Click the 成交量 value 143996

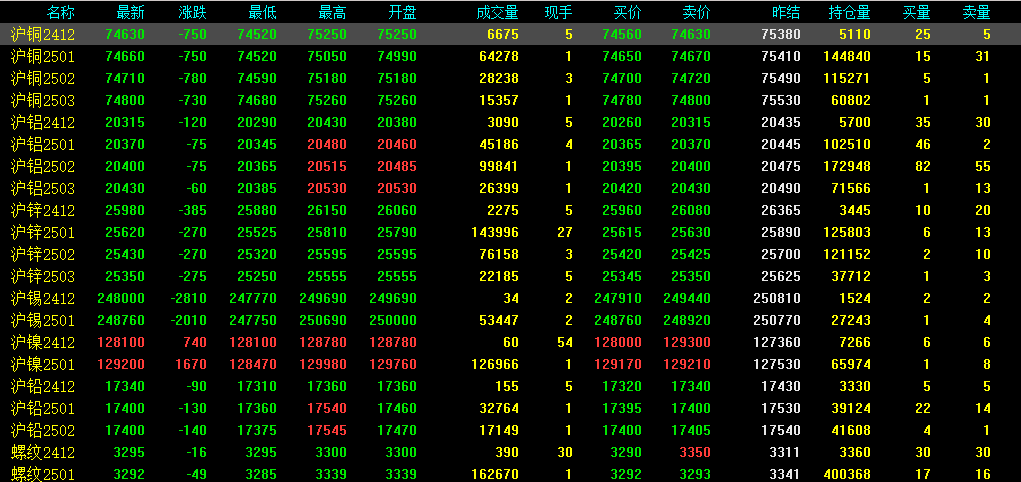pos(495,233)
